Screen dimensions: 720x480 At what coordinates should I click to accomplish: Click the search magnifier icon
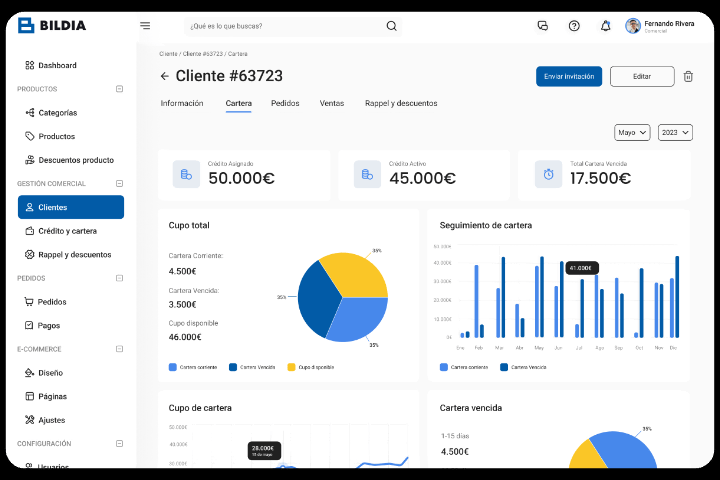coord(391,26)
